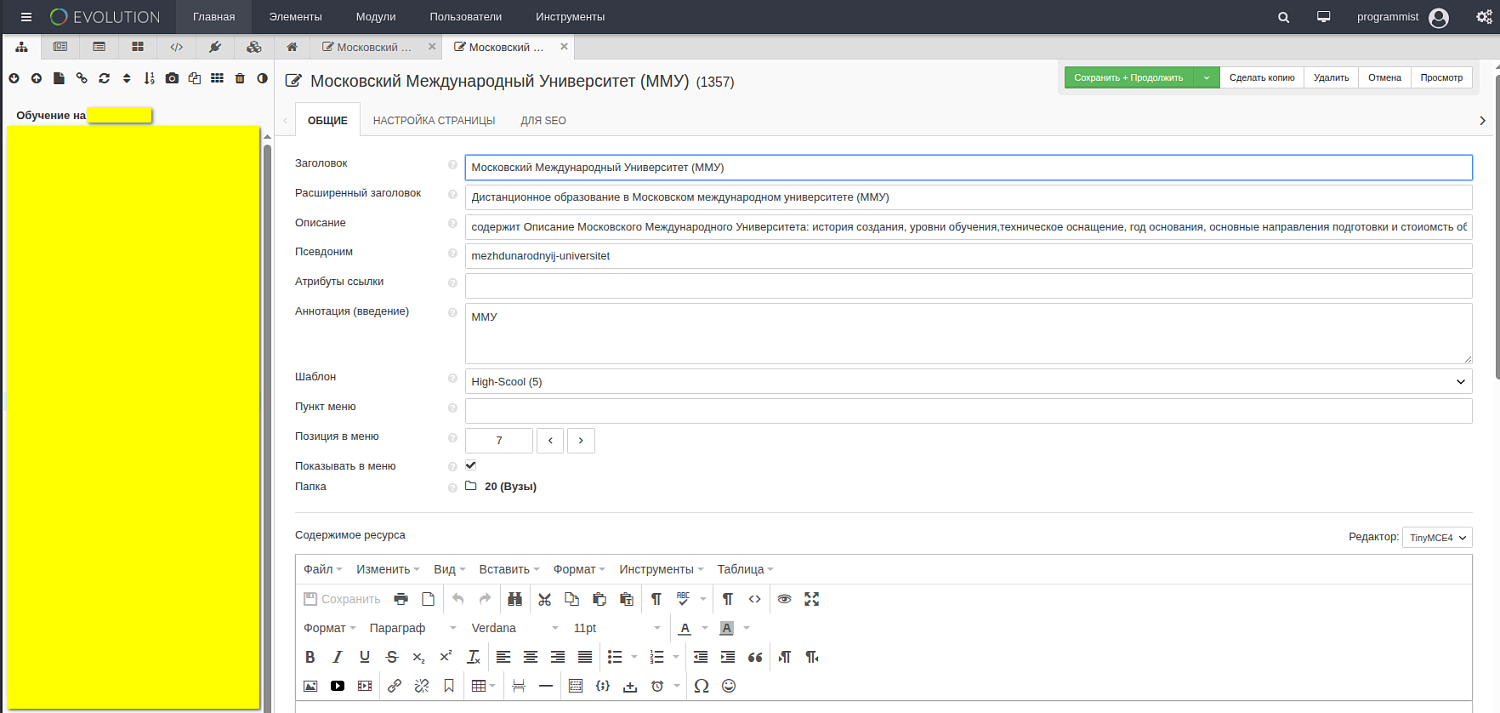Click the Bold formatting icon in editor
1500x713 pixels.
click(310, 657)
